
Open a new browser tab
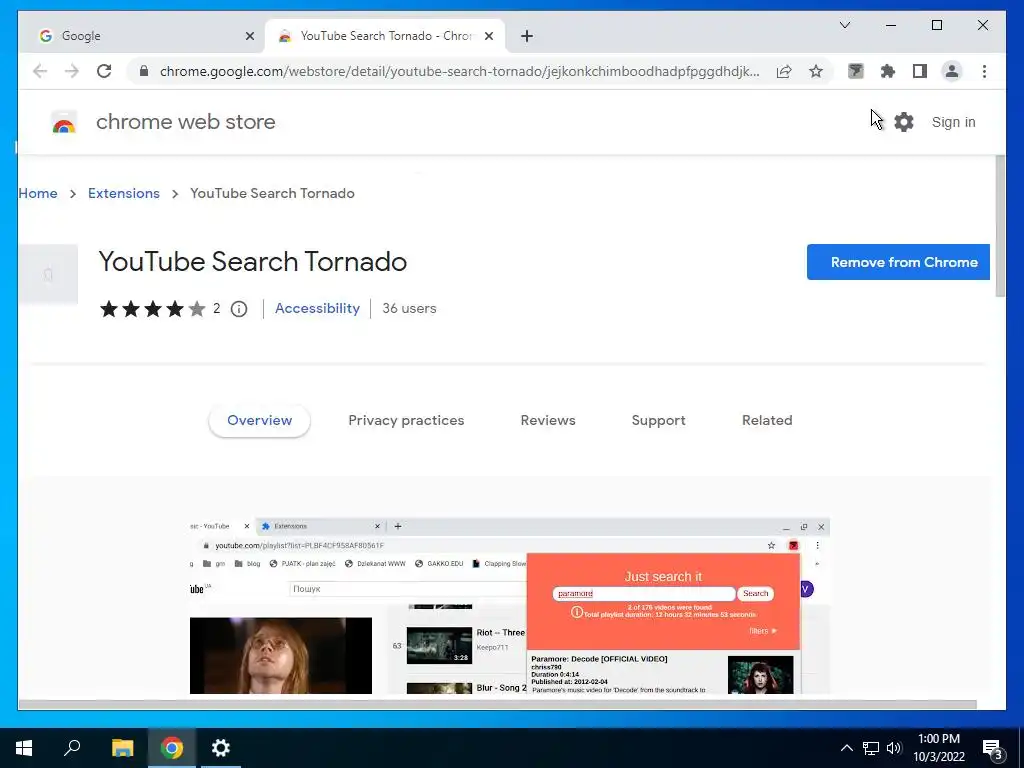[527, 36]
